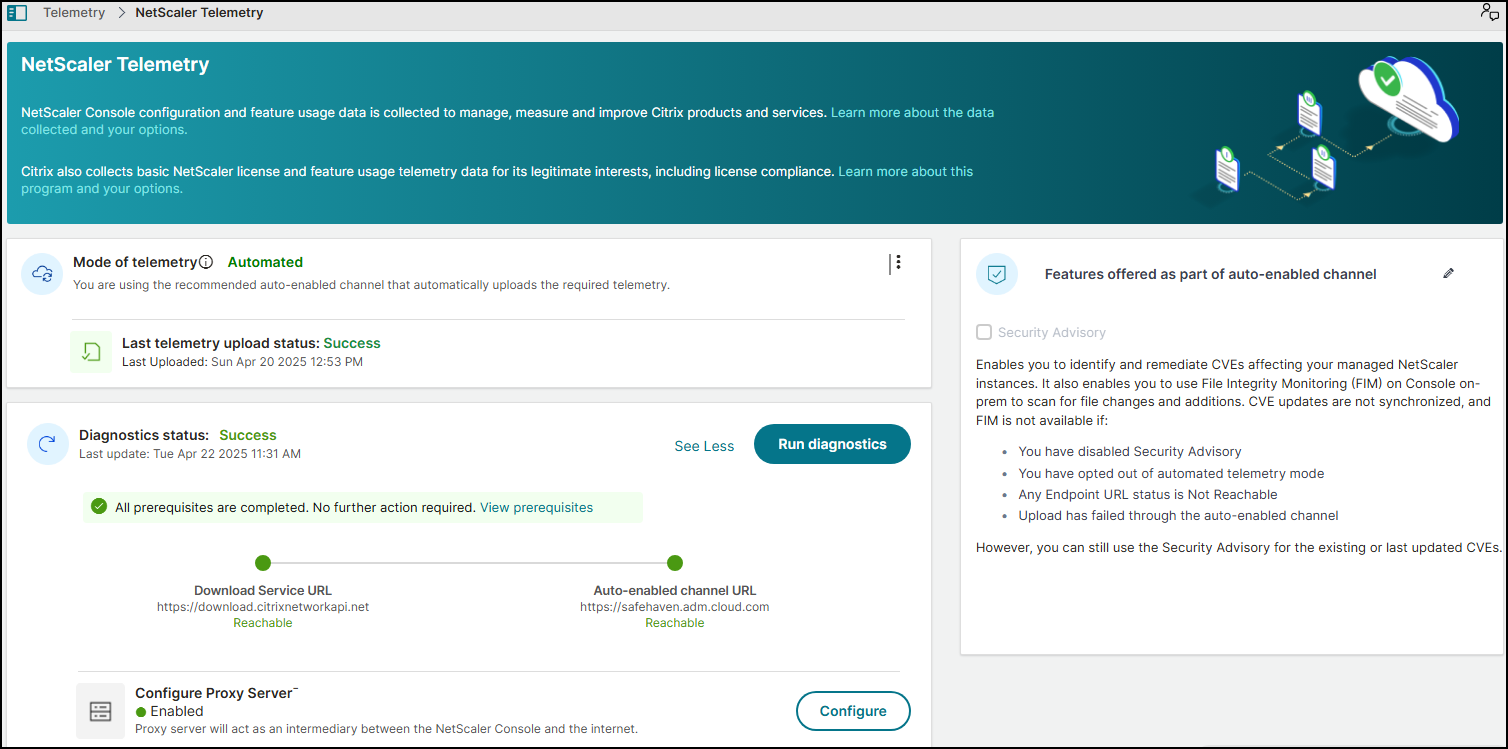Click Features offered as part of auto-enabled channel heading
This screenshot has width=1508, height=749.
1211,274
